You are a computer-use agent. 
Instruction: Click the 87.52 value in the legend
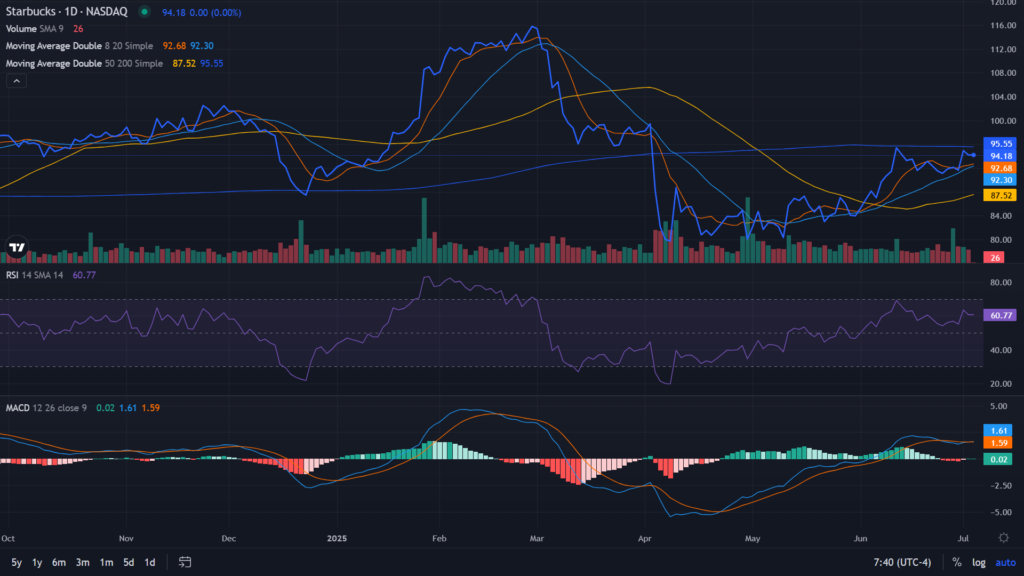point(184,63)
